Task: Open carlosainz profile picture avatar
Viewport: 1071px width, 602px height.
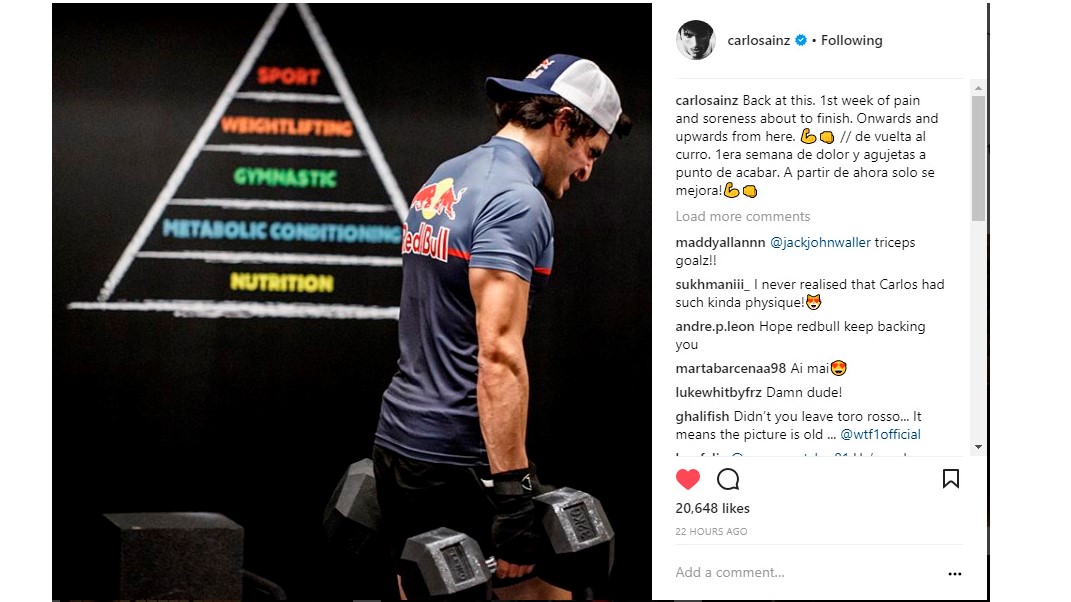Action: (695, 40)
